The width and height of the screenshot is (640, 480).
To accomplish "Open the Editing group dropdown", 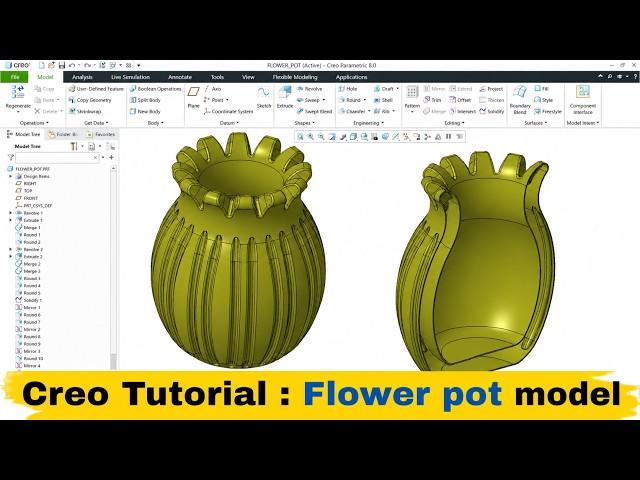I will click(454, 123).
